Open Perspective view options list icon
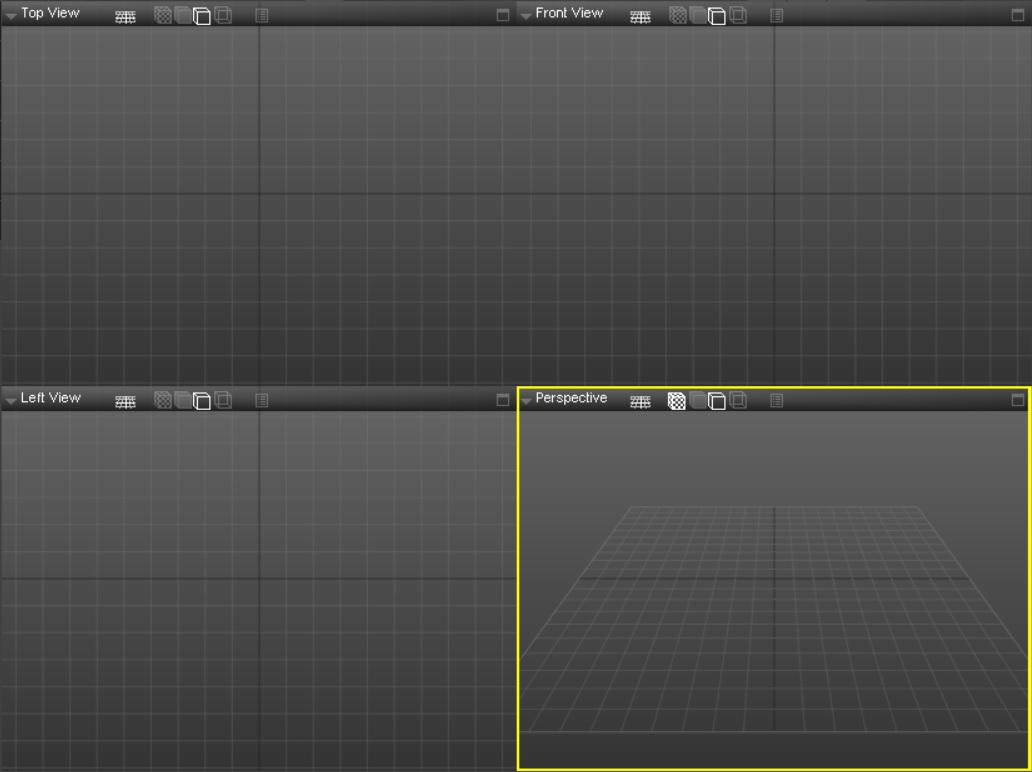 (777, 400)
